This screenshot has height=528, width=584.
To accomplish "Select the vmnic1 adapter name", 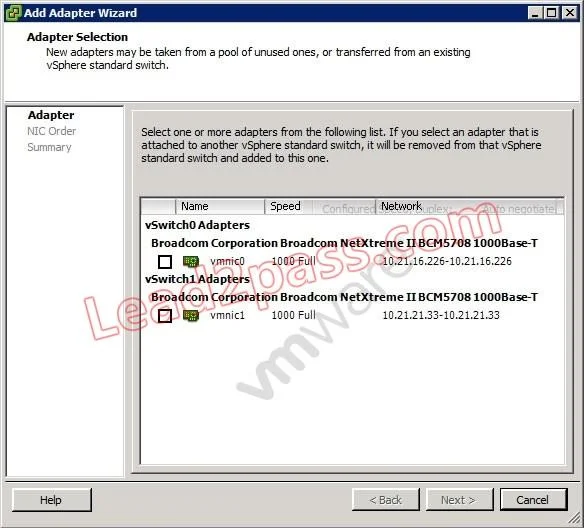I will (227, 315).
